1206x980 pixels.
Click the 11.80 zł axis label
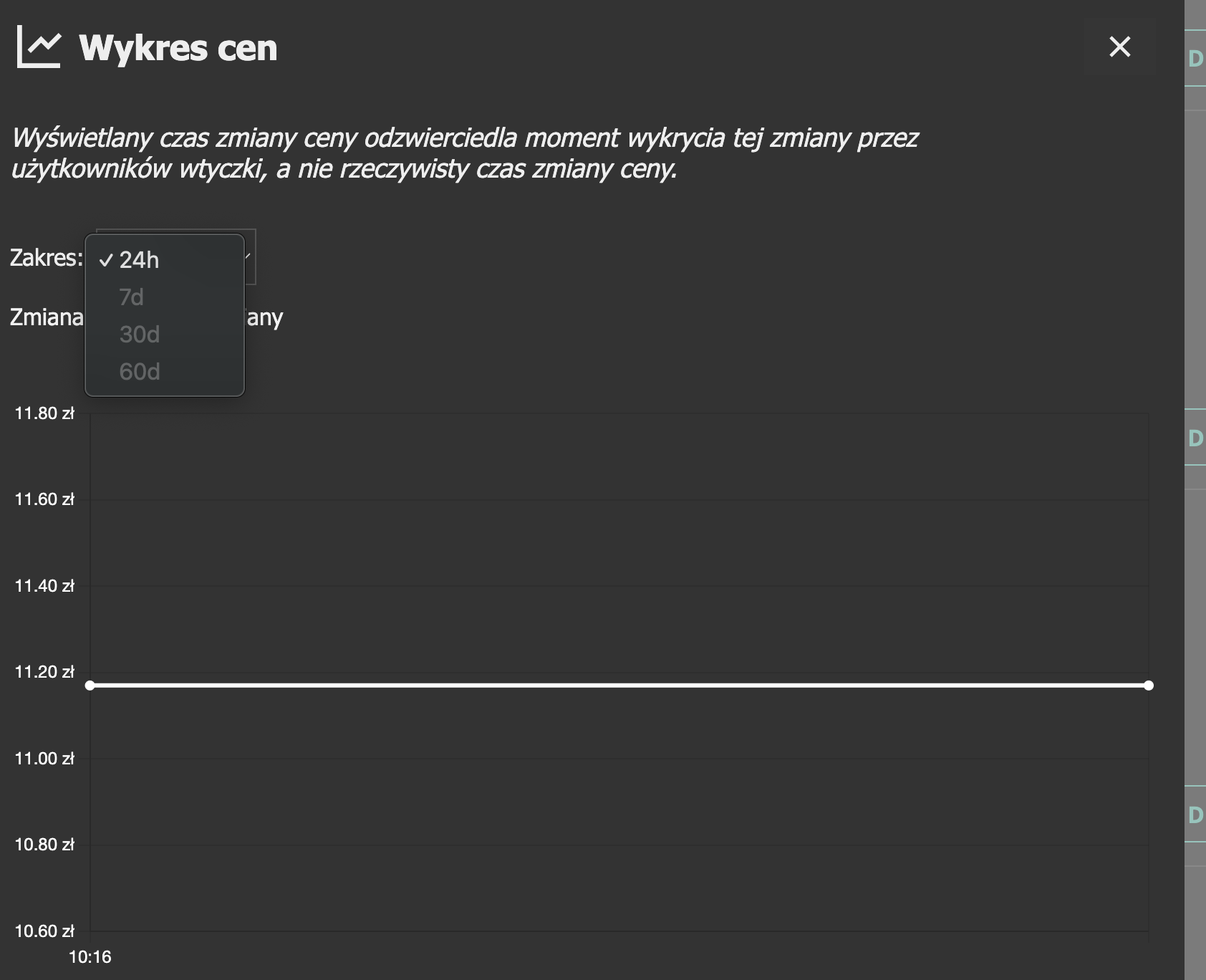point(44,413)
